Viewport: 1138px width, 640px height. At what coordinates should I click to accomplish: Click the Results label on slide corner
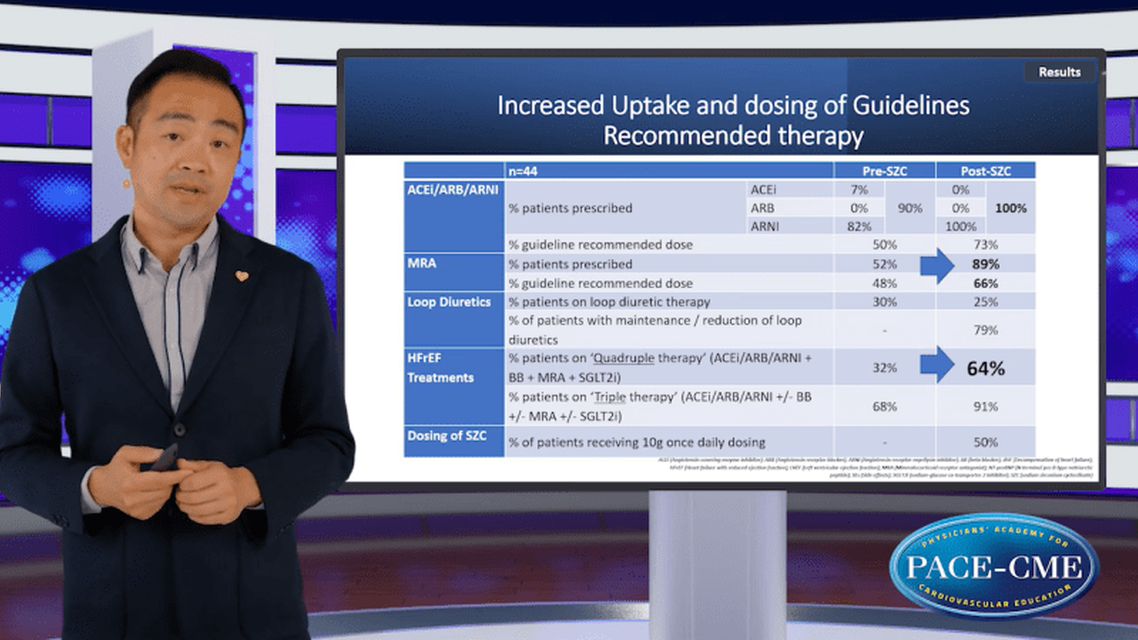tap(1059, 72)
